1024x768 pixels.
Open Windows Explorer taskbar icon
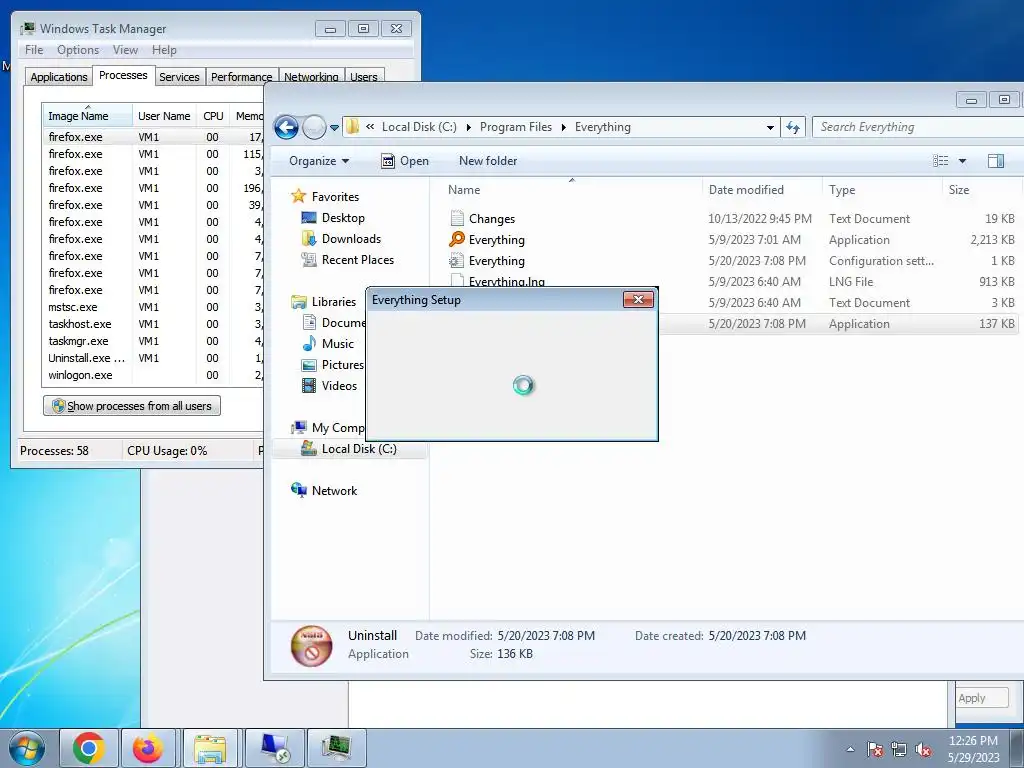click(x=210, y=748)
